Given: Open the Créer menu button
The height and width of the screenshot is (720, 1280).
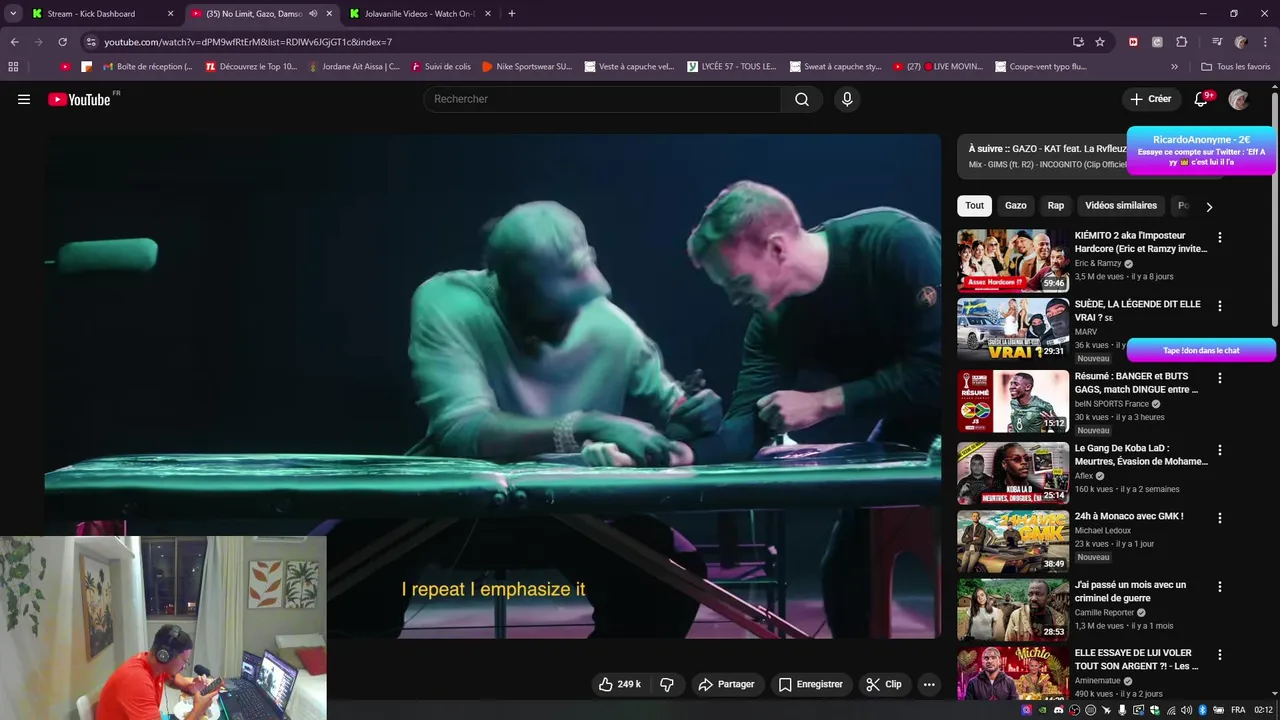Looking at the screenshot, I should click(1150, 99).
